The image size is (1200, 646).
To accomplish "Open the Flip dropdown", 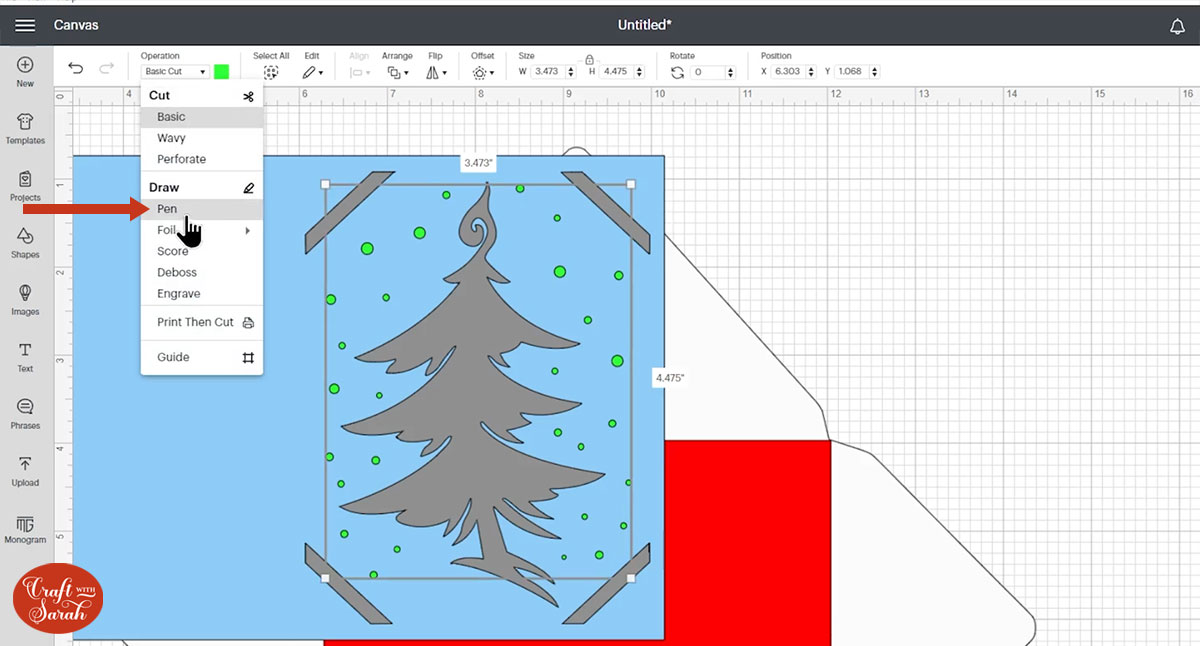I will (436, 73).
